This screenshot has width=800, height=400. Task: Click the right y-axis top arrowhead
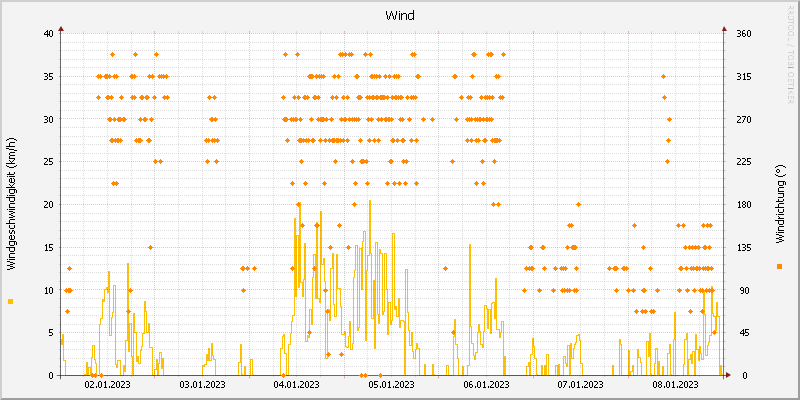[x=724, y=29]
